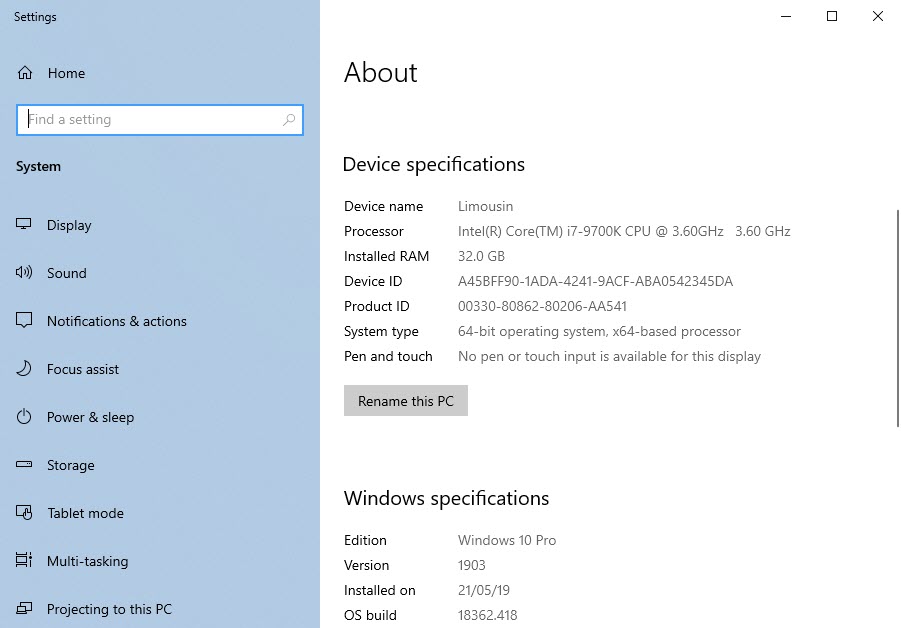Screen dimensions: 901x628
Task: Click the device name Limousin
Action: click(486, 206)
